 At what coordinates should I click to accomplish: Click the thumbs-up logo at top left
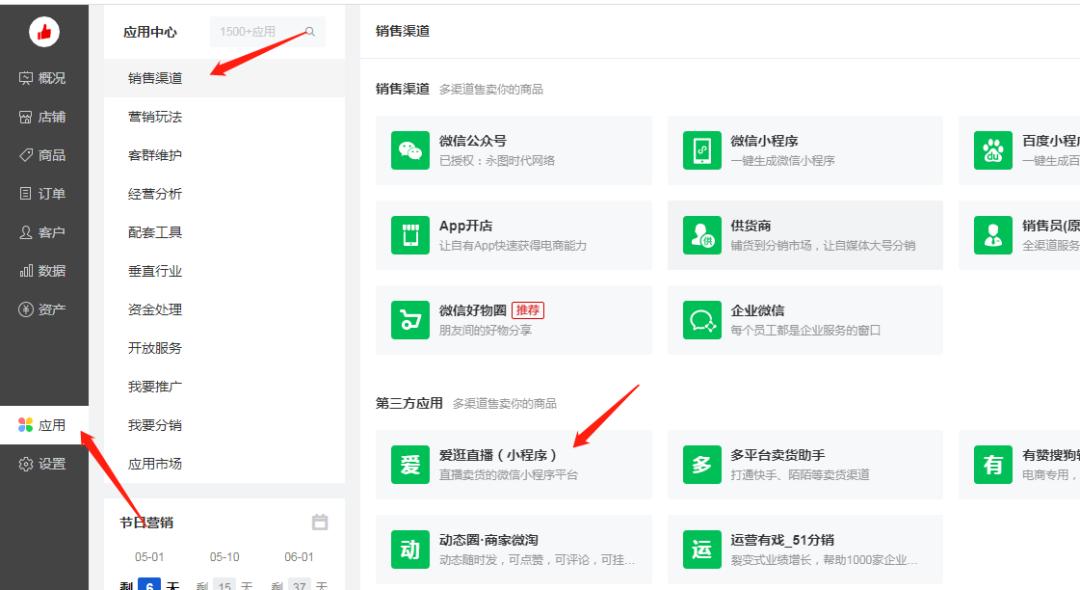click(x=43, y=31)
